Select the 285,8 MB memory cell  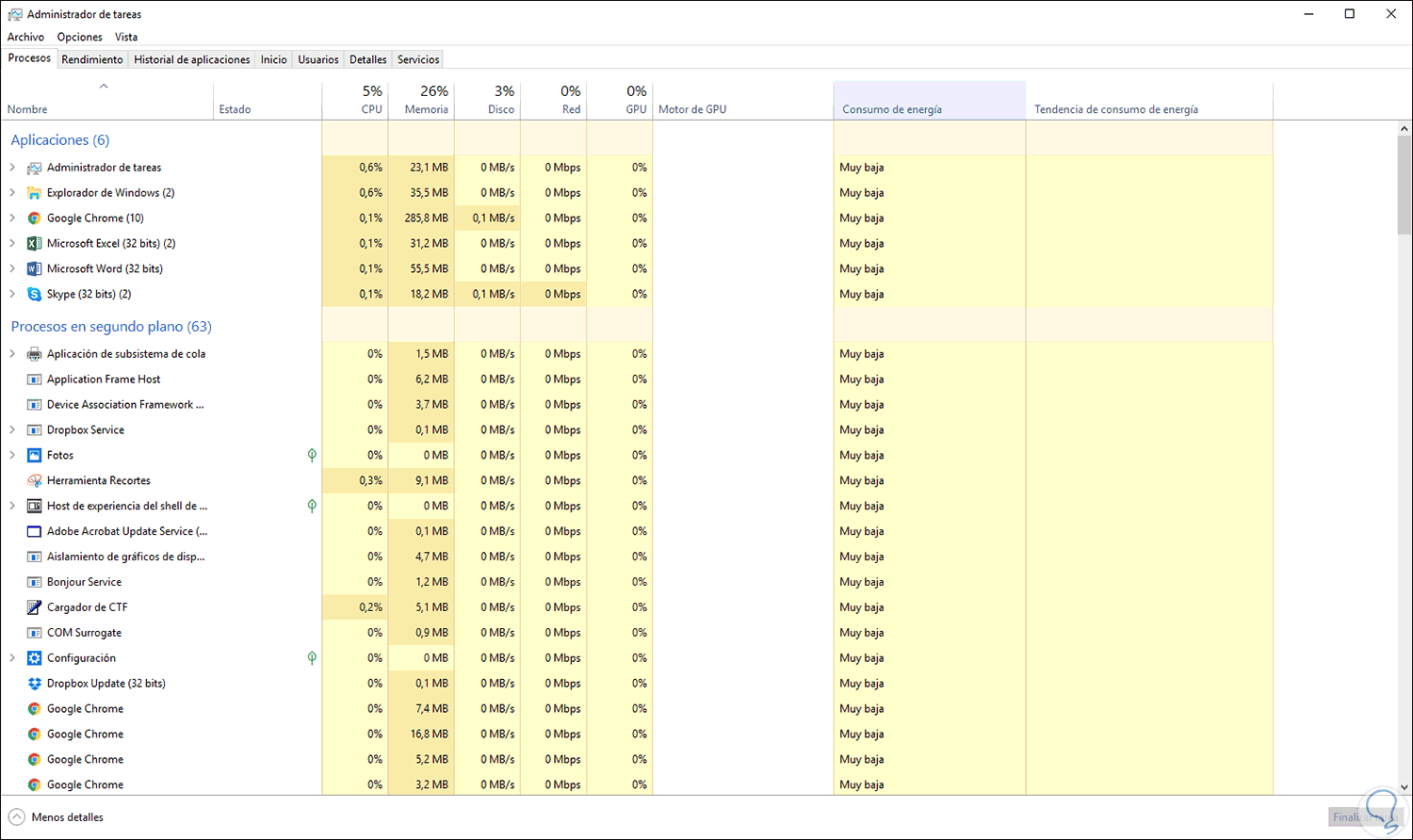tap(421, 218)
